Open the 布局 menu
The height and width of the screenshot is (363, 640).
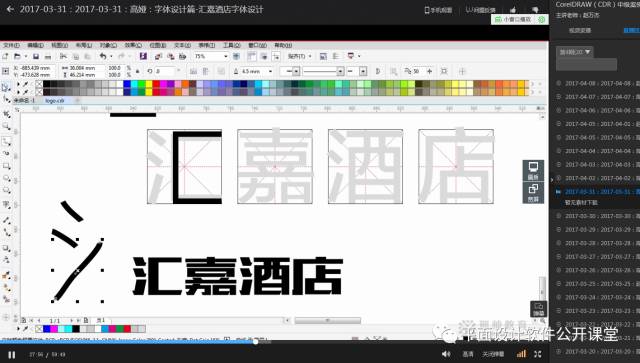tap(84, 45)
